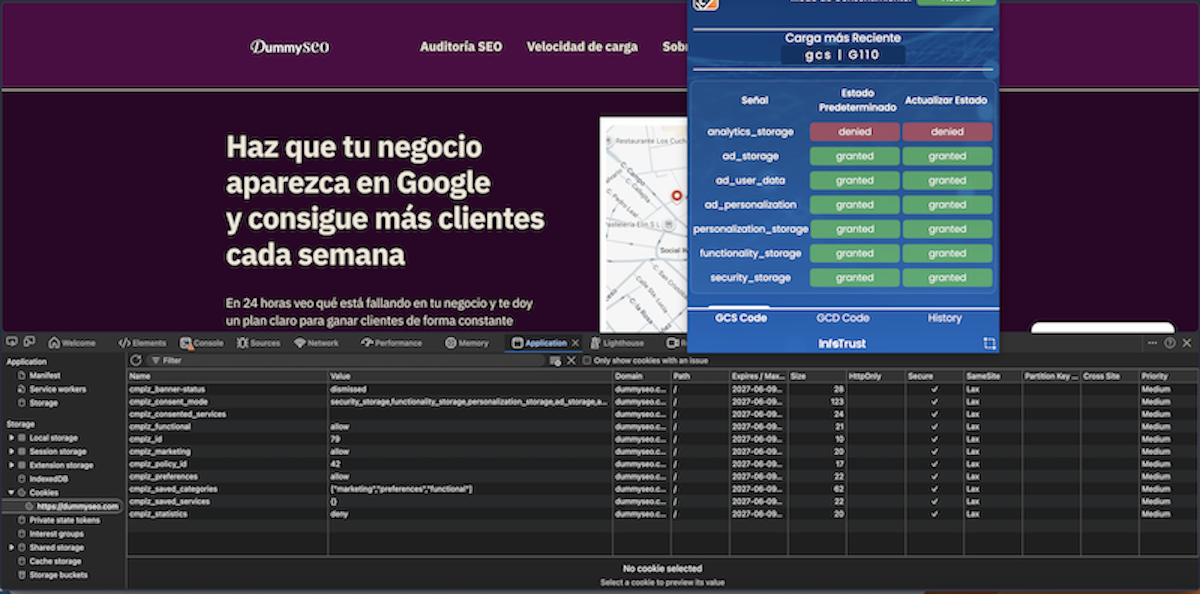Focus the cookie Filter input field
This screenshot has width=1200, height=594.
[345, 360]
